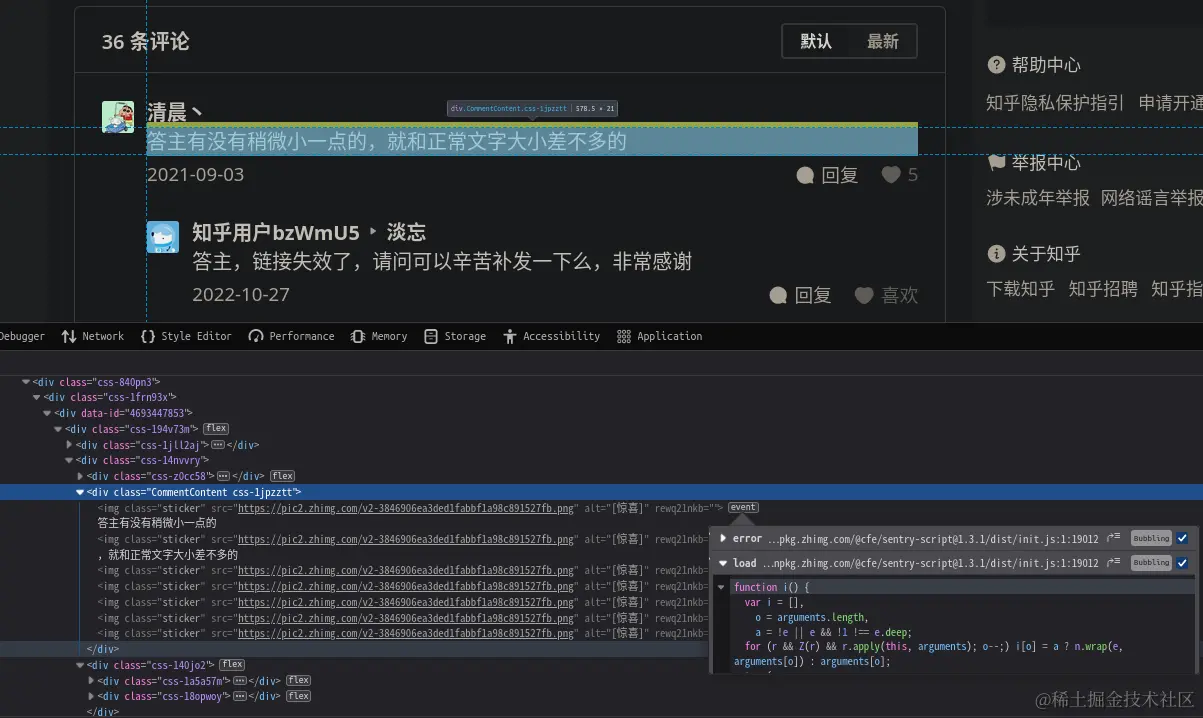The height and width of the screenshot is (718, 1203).
Task: Expand the css-z0cc58 div node
Action: 80,476
